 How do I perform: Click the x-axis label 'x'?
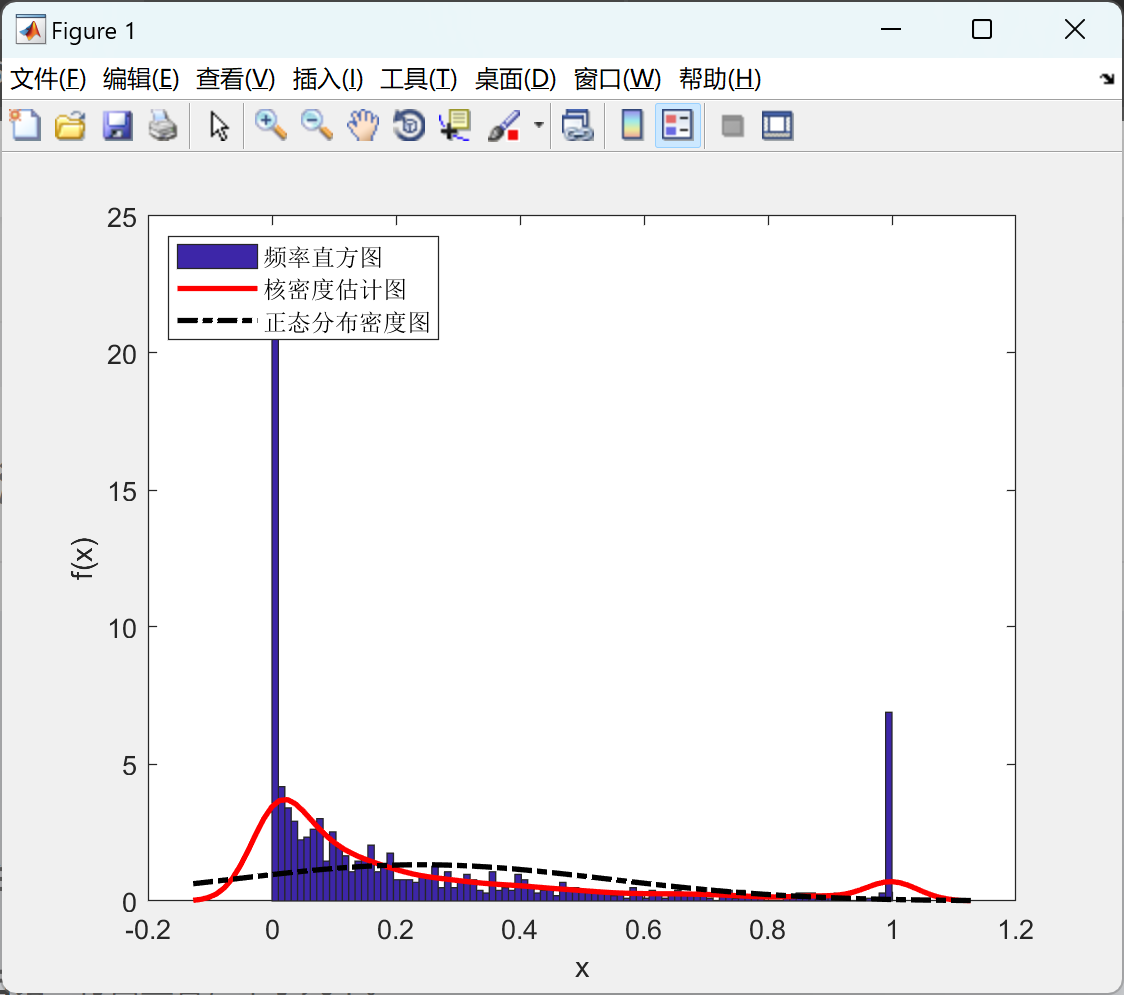click(581, 968)
